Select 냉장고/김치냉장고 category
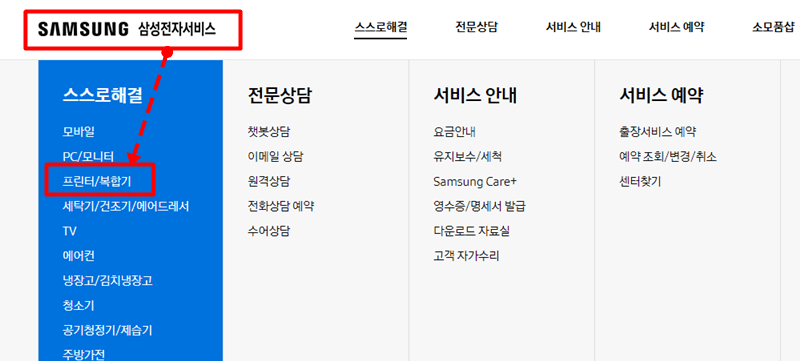Screen dimensions: 800x361 [108, 281]
